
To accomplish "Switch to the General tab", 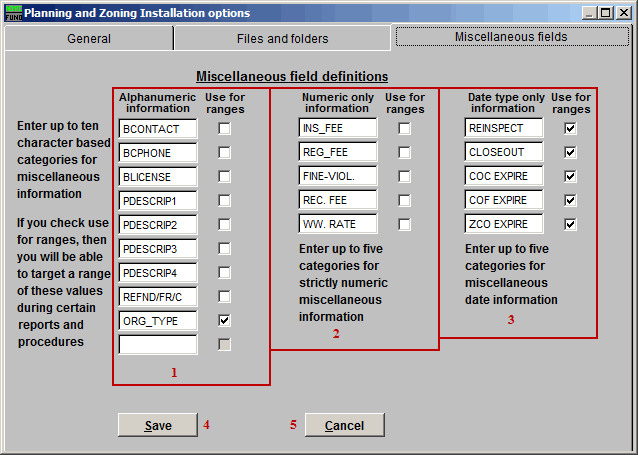I will [89, 39].
